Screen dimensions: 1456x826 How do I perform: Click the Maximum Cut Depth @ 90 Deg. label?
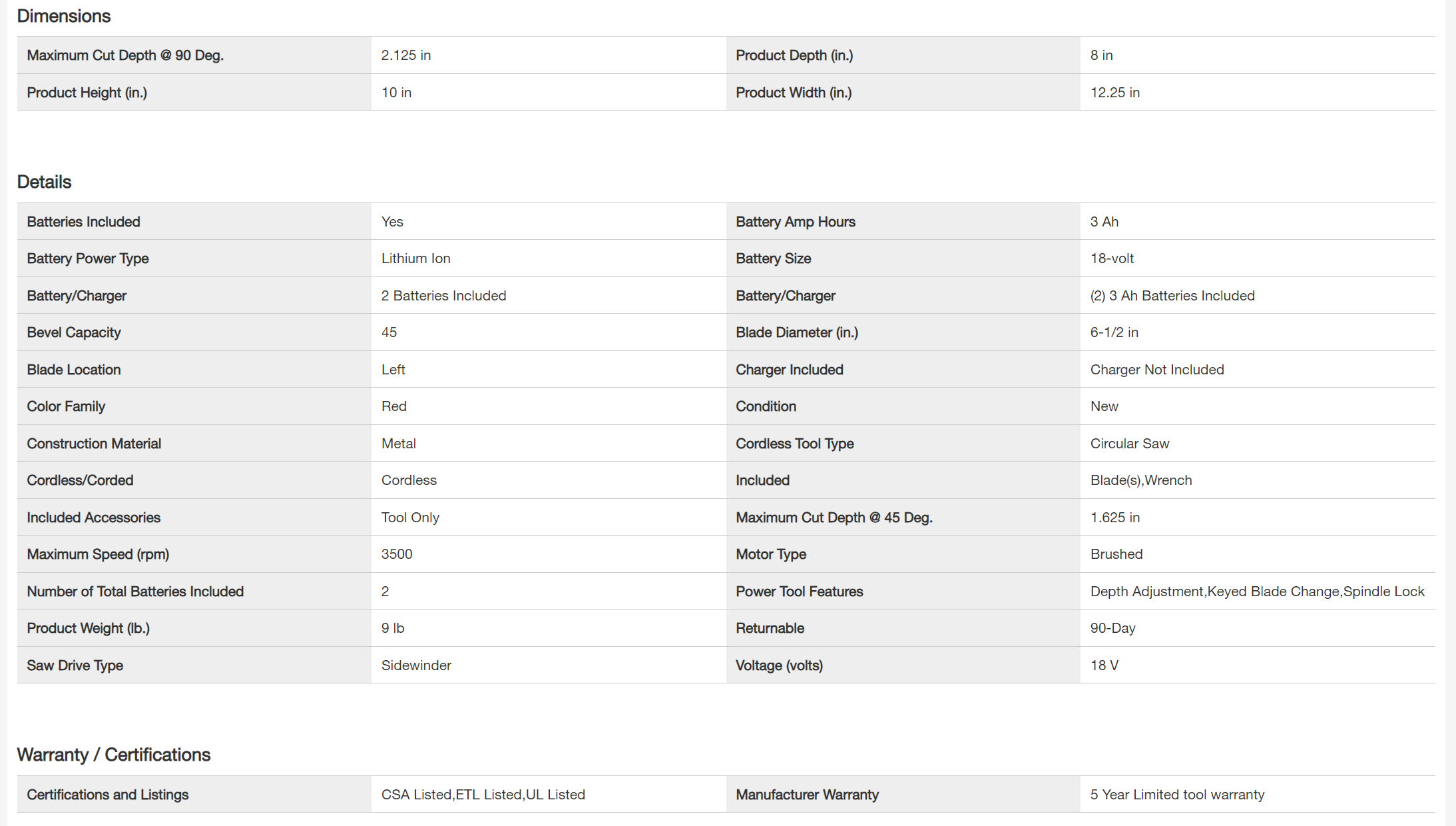point(125,55)
